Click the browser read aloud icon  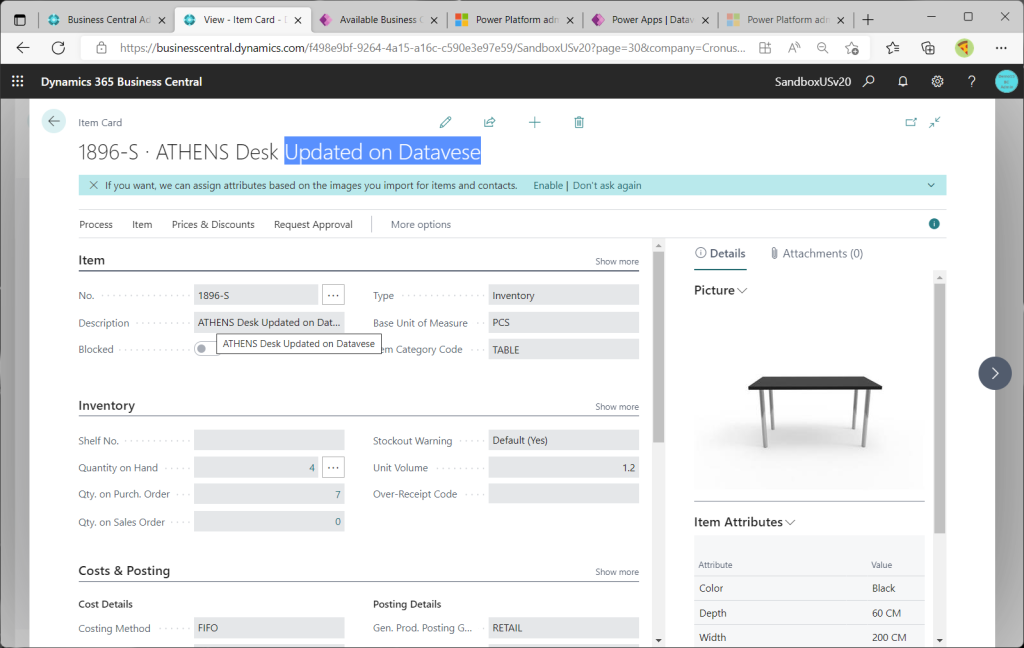click(x=793, y=48)
